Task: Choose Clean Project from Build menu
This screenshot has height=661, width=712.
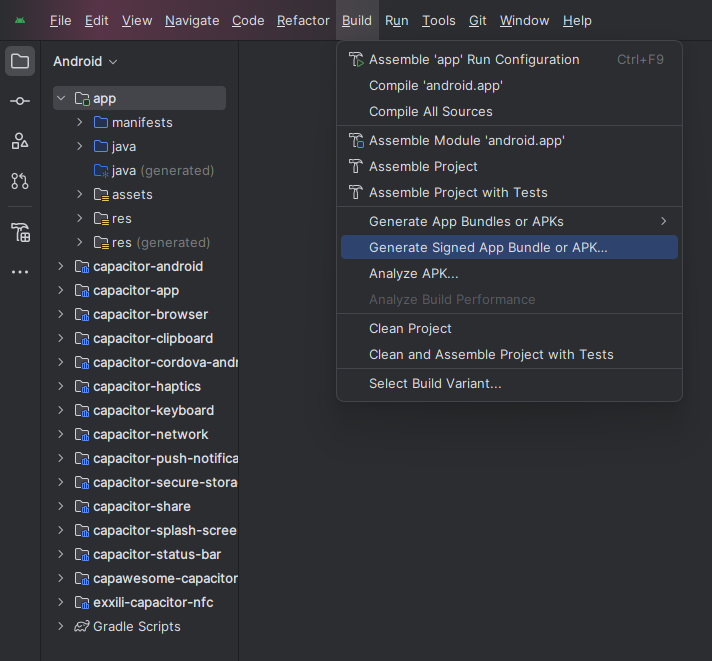Action: (x=410, y=328)
